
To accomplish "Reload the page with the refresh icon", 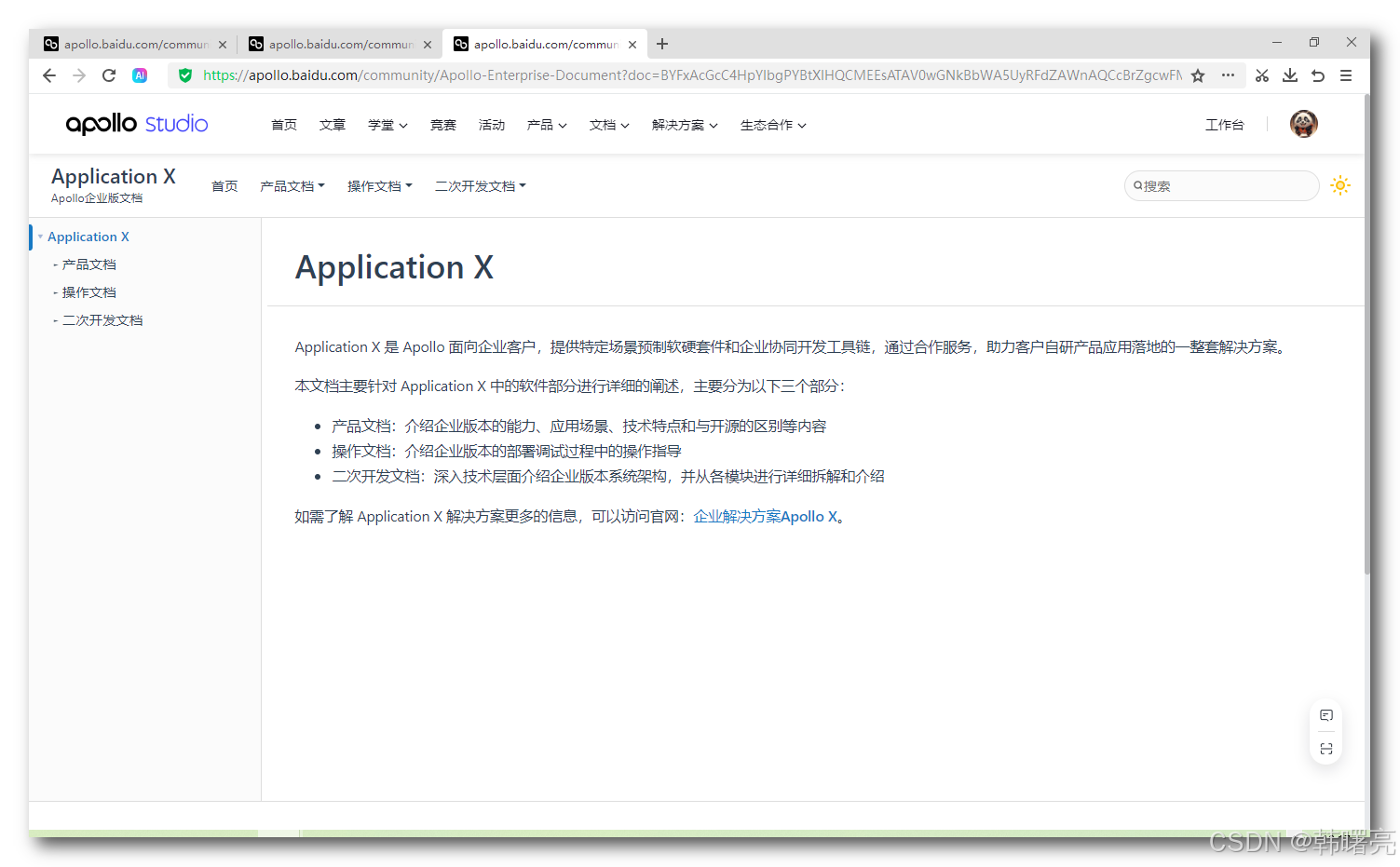I will pos(109,75).
